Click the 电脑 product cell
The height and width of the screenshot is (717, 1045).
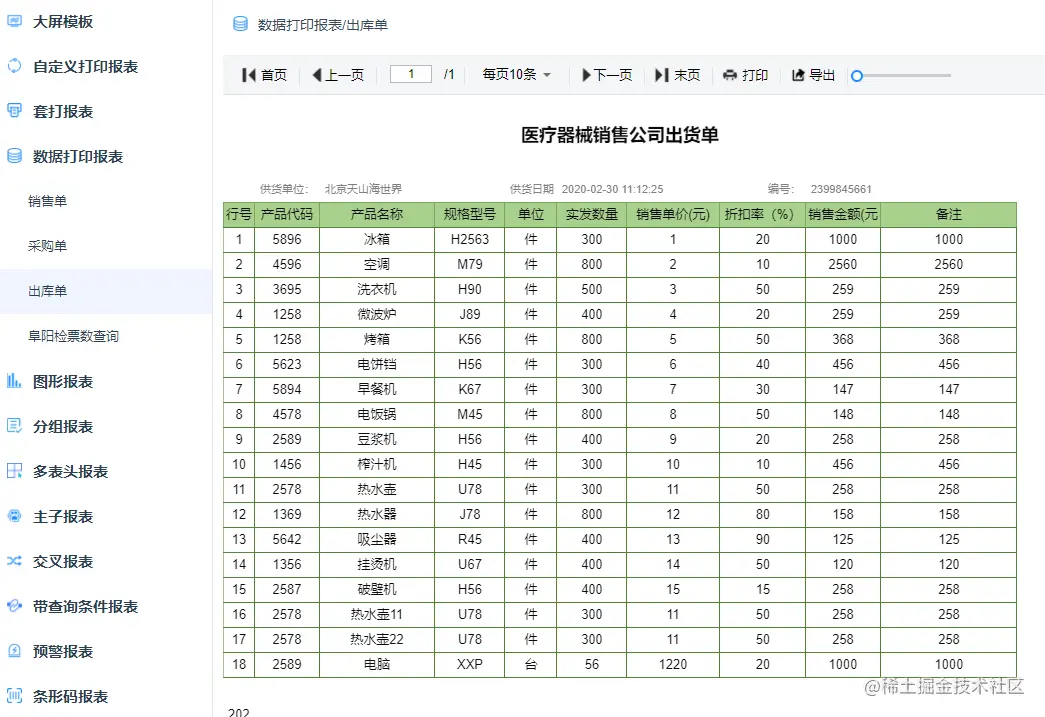[x=377, y=664]
